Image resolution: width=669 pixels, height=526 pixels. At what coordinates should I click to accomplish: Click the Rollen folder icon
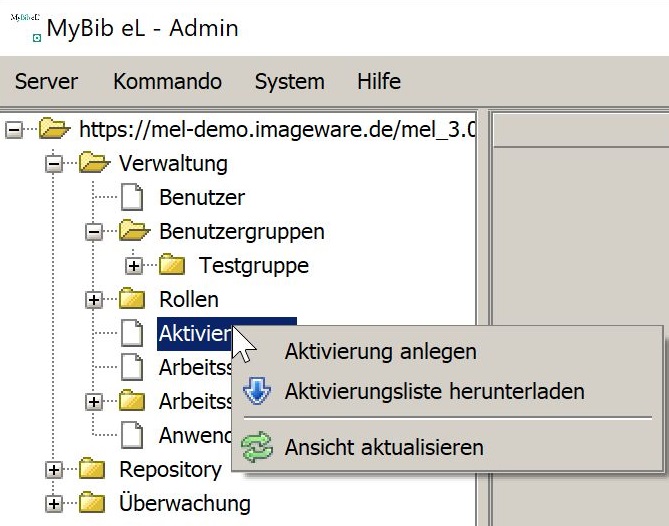(x=132, y=299)
